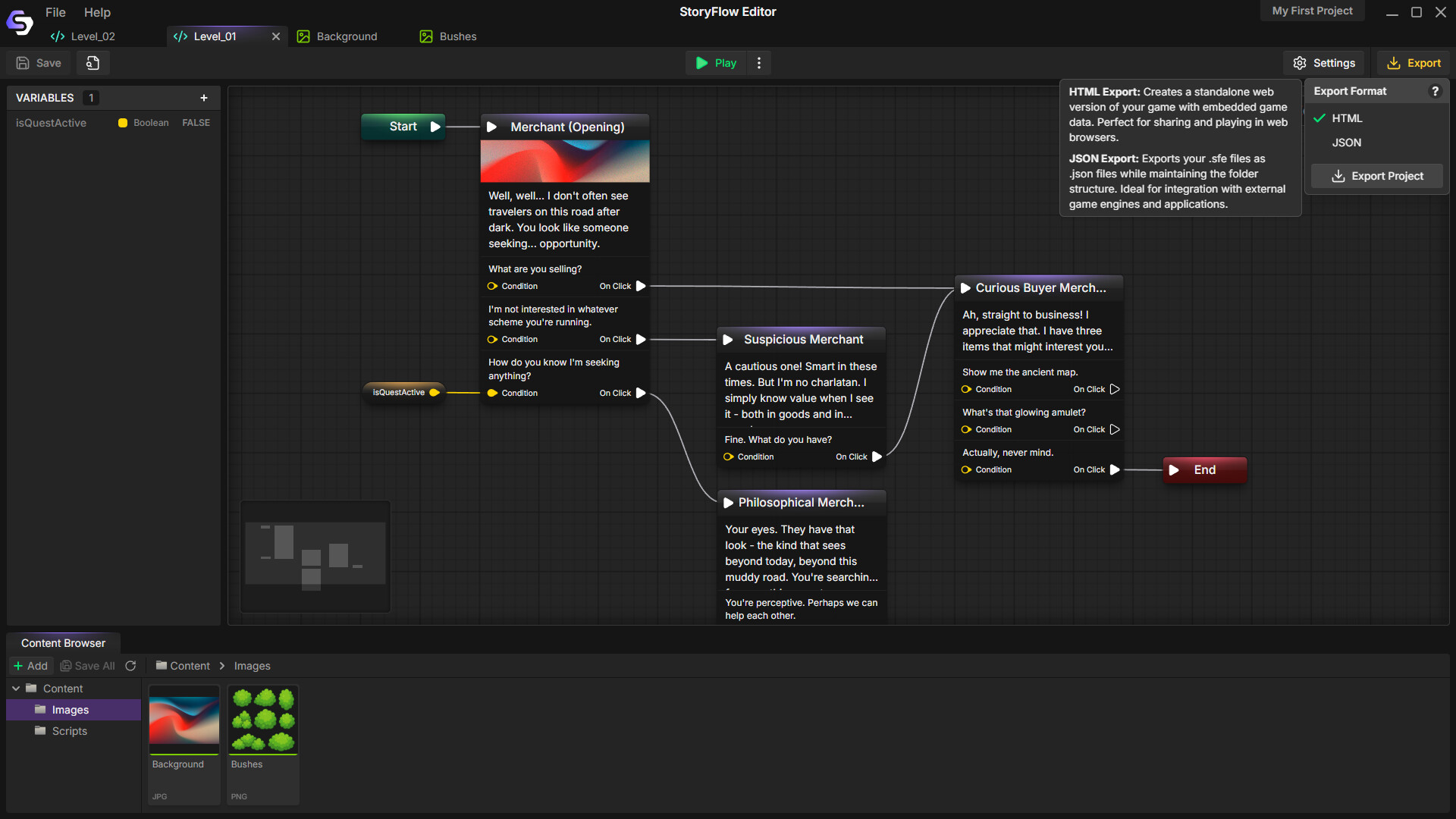Open the File menu
1456x819 pixels.
click(x=55, y=12)
